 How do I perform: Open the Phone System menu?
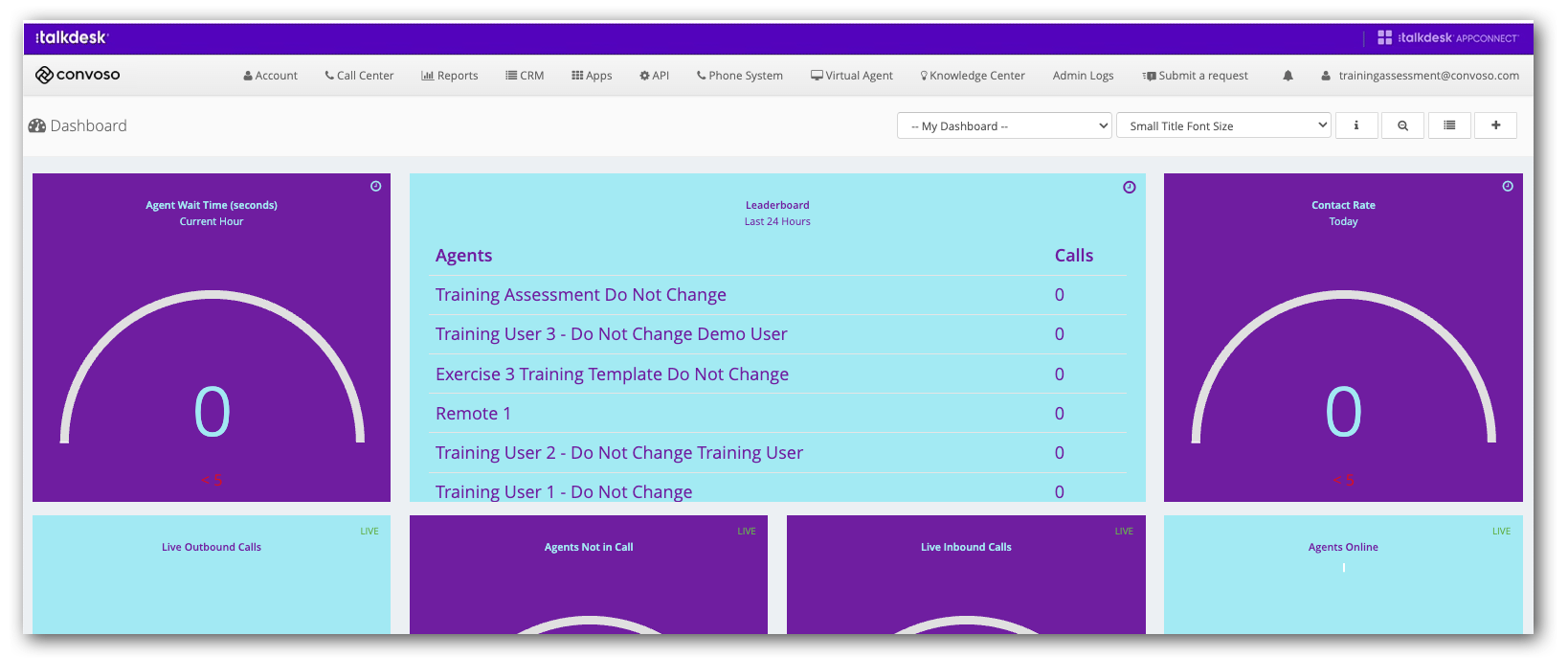click(739, 76)
